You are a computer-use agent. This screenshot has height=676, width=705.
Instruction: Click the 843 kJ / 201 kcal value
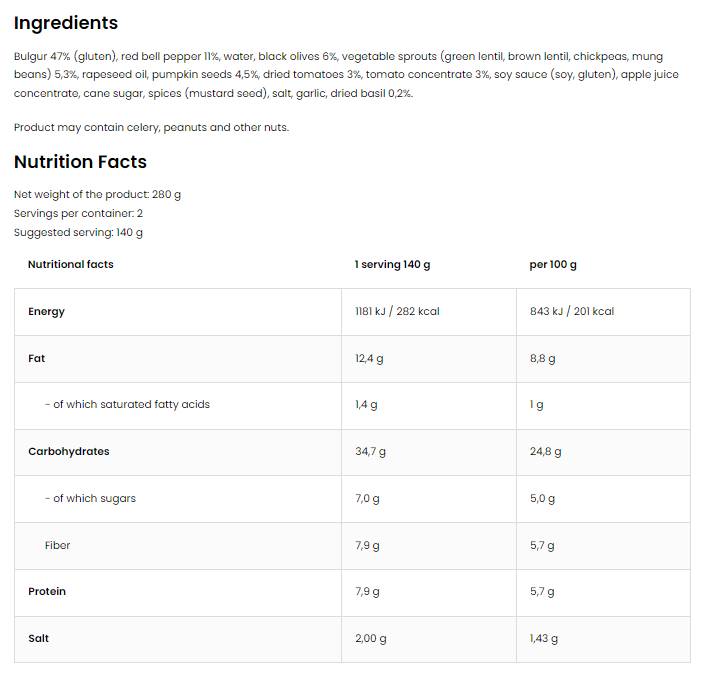[x=572, y=312]
